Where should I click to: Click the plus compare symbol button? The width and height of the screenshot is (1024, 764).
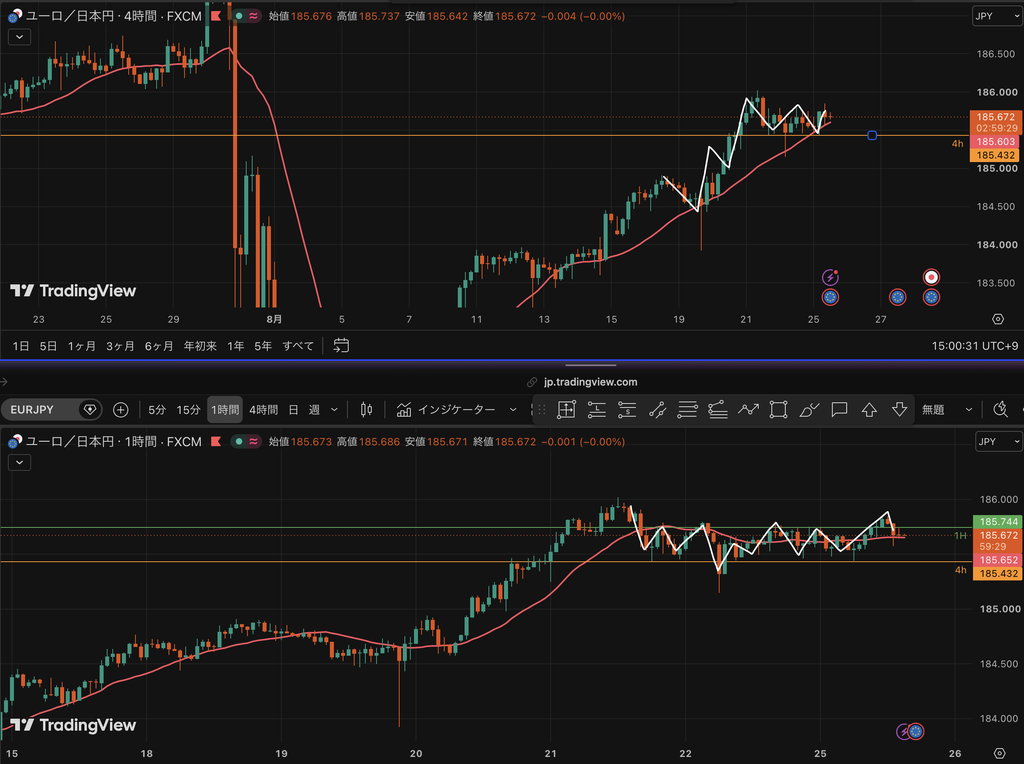(120, 409)
